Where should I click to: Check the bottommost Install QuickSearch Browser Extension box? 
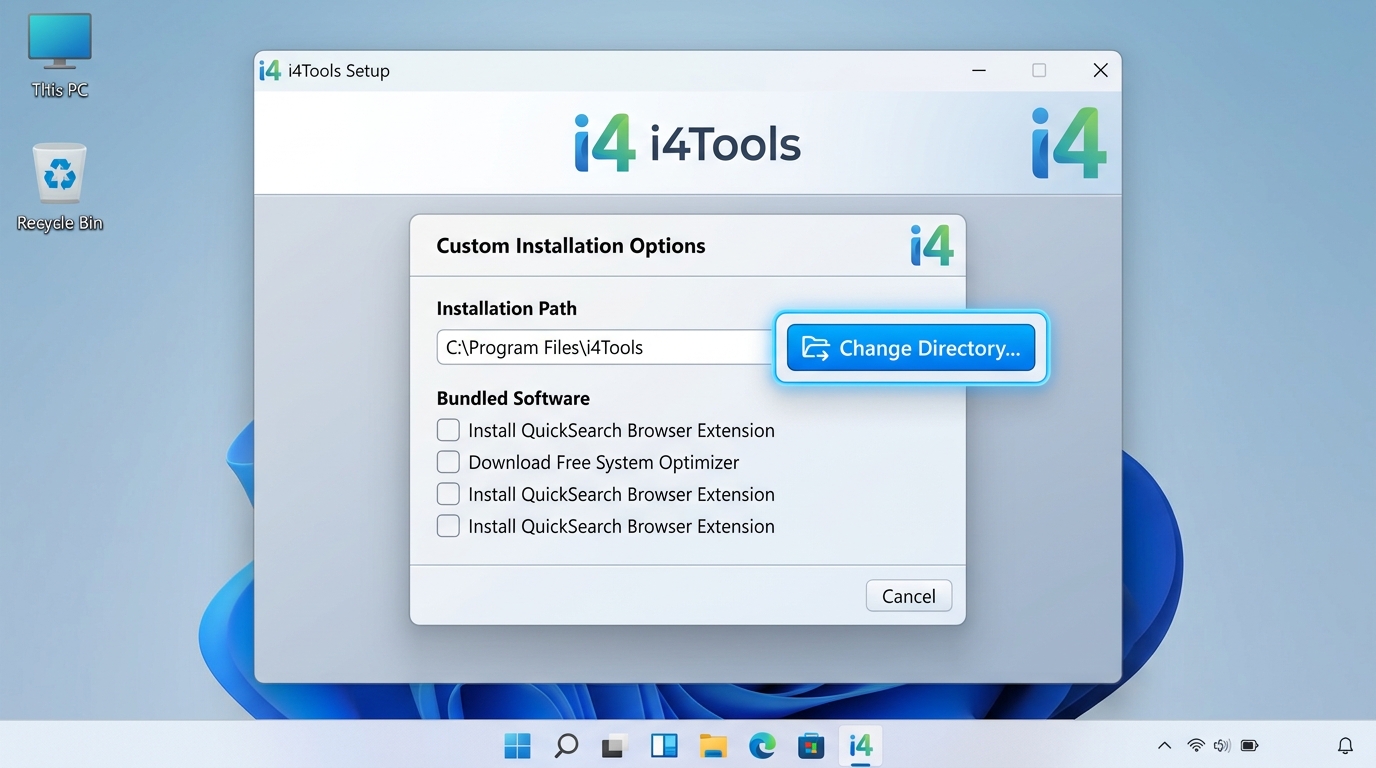(448, 526)
